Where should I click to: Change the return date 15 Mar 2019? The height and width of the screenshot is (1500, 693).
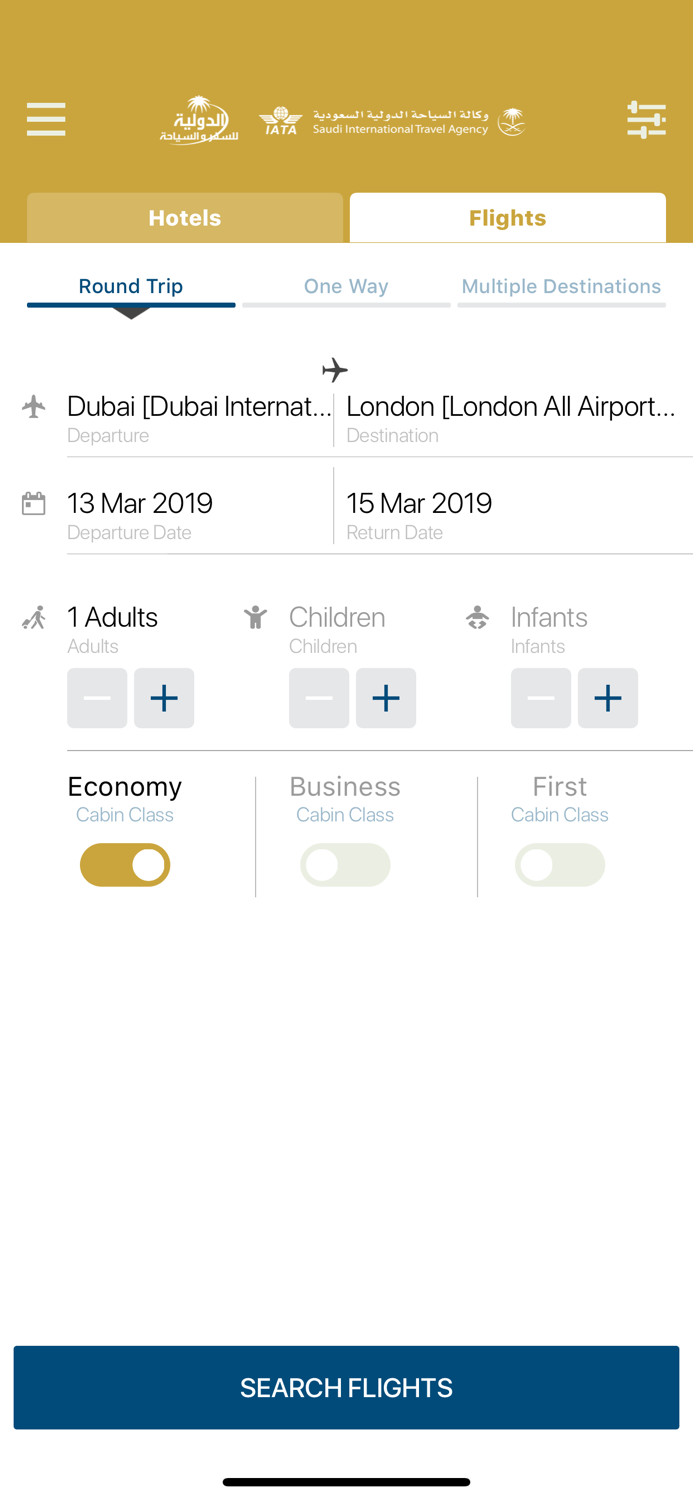pos(512,513)
